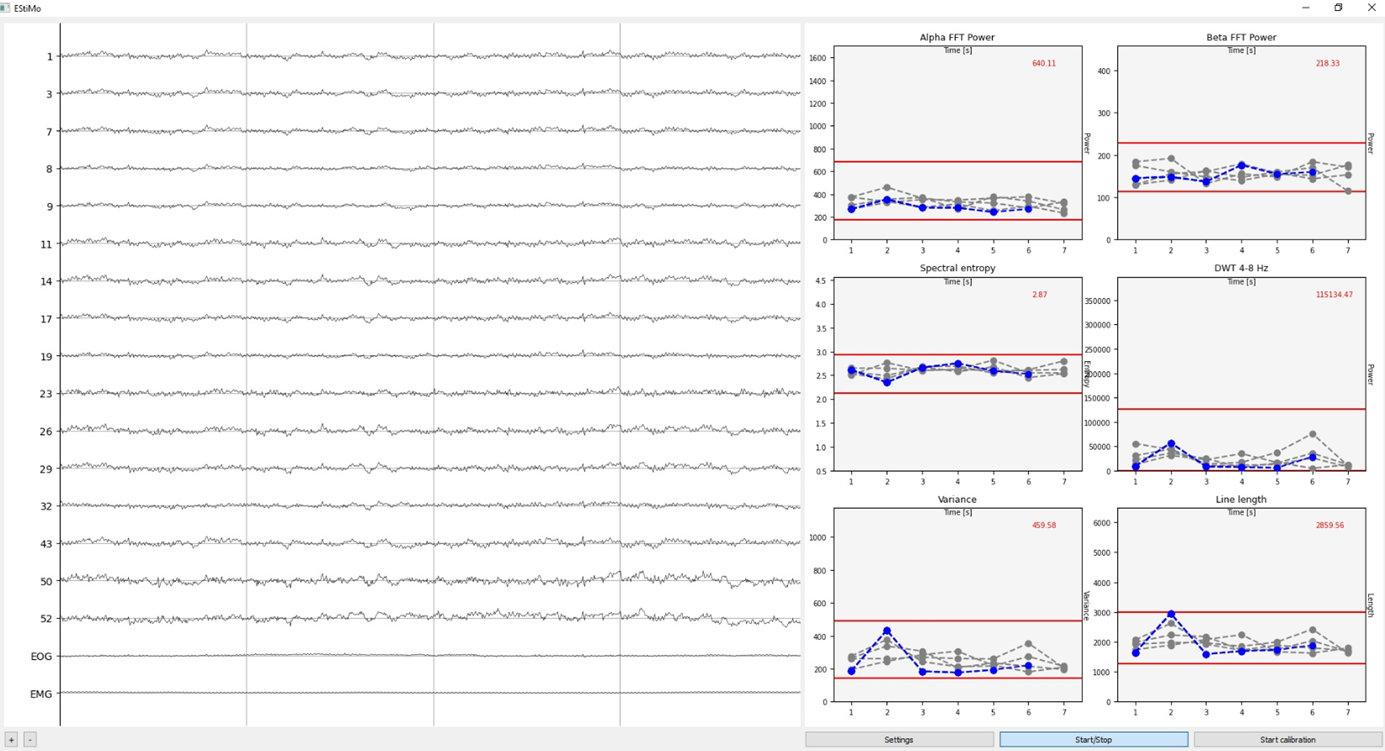Click the Line length plot title

point(1241,499)
